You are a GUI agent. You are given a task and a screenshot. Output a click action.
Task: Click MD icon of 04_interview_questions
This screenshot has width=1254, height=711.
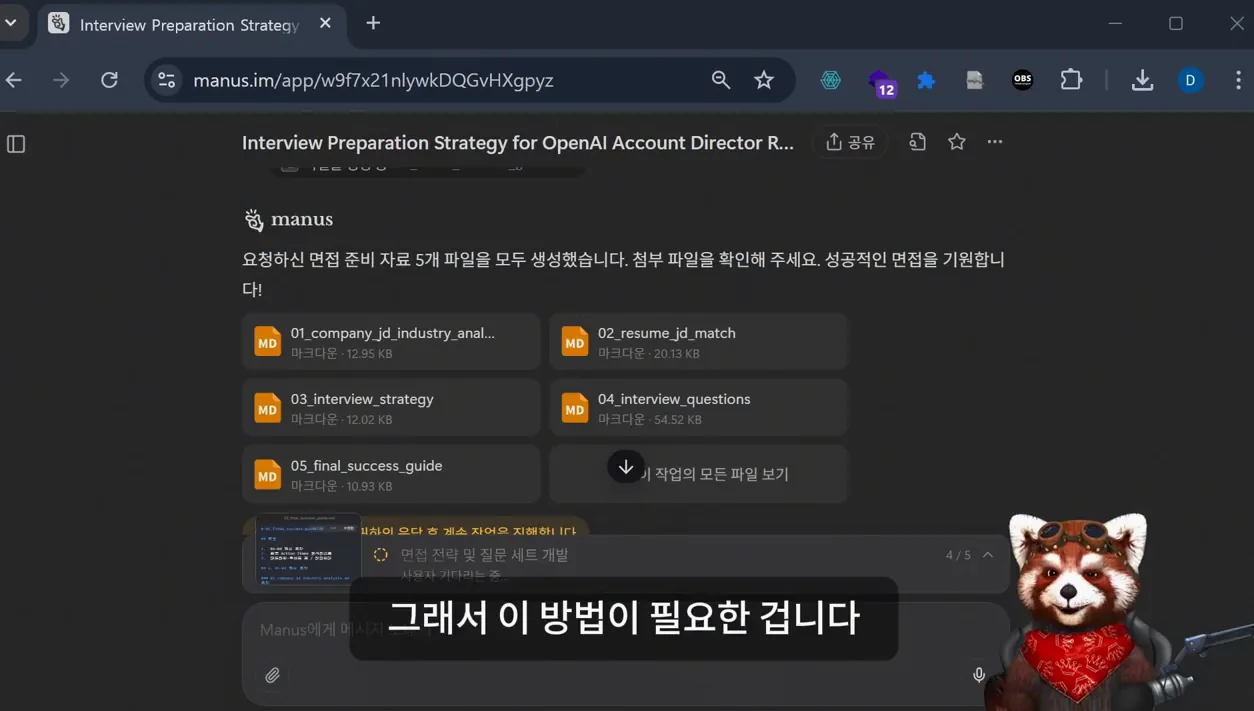[x=574, y=408]
